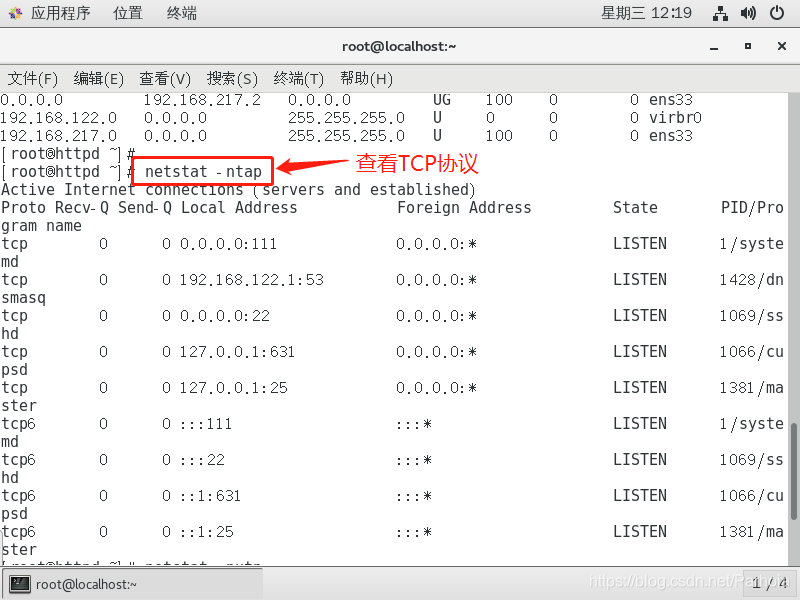Viewport: 800px width, 600px height.
Task: Open the 编辑(E) menu
Action: tap(98, 79)
